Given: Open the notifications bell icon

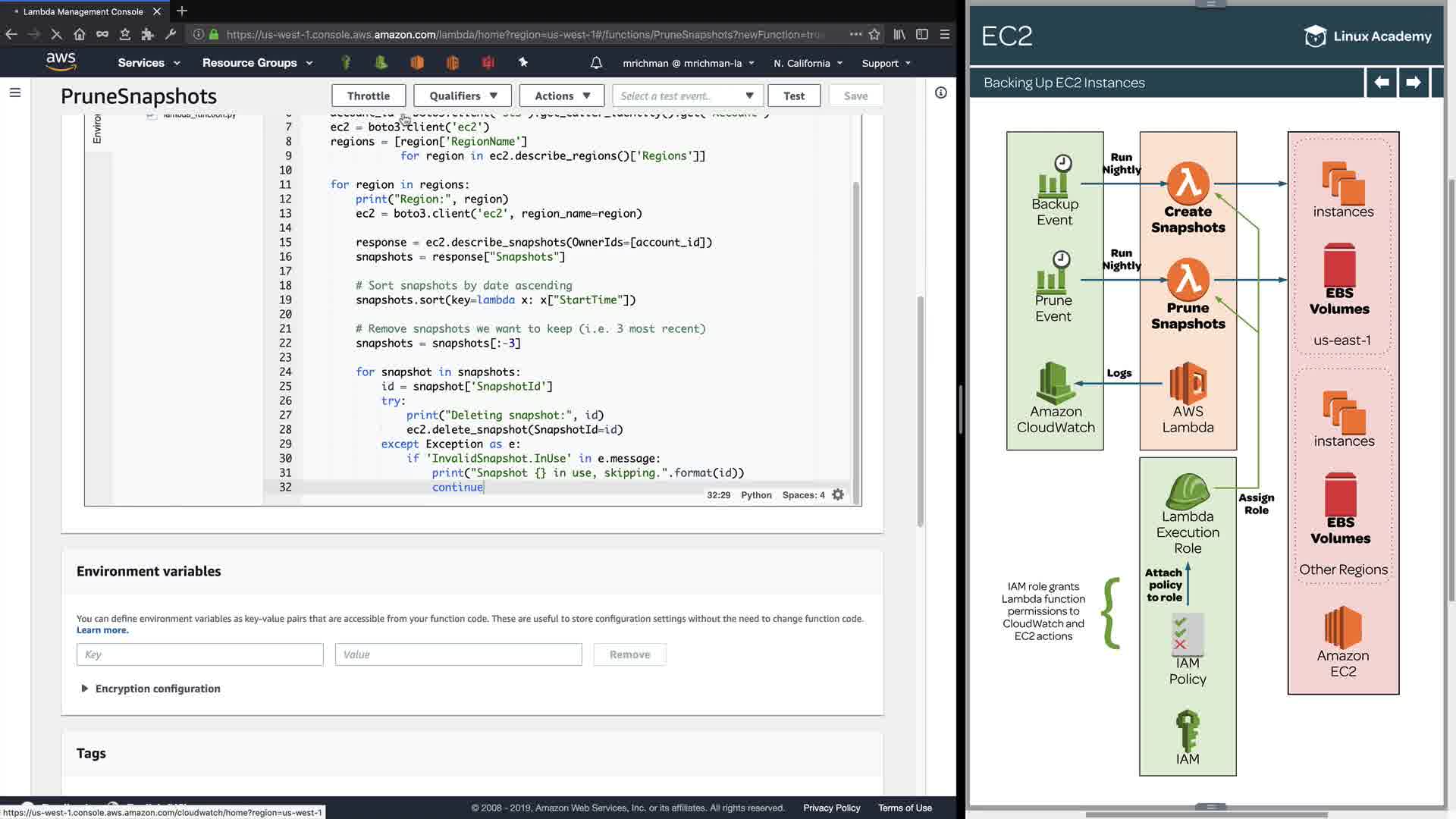Looking at the screenshot, I should click(x=596, y=63).
